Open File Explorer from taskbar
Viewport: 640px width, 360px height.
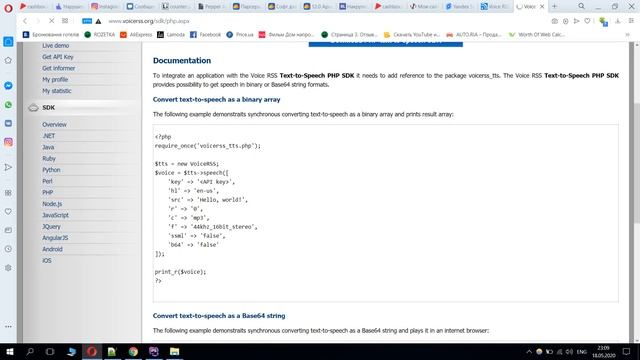(x=175, y=351)
